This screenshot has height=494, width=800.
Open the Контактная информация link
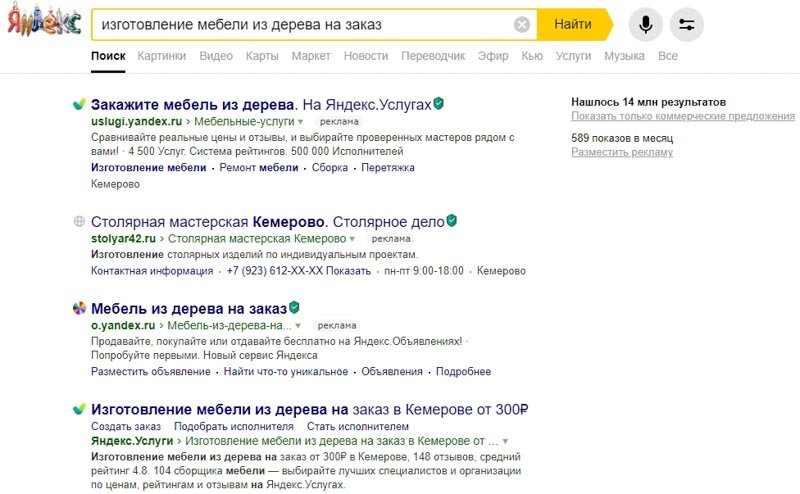152,270
